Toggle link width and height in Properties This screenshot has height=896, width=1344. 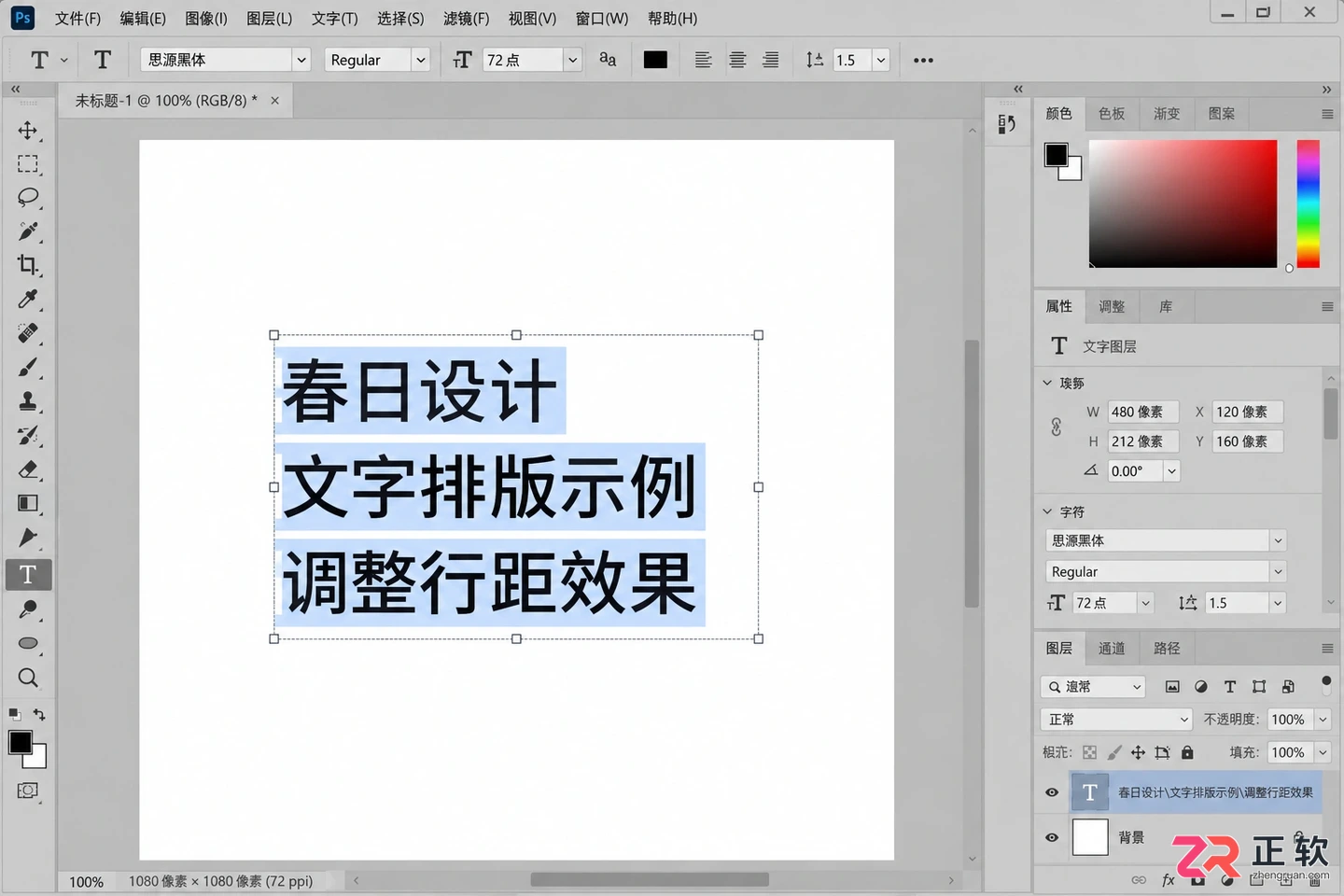[x=1057, y=427]
